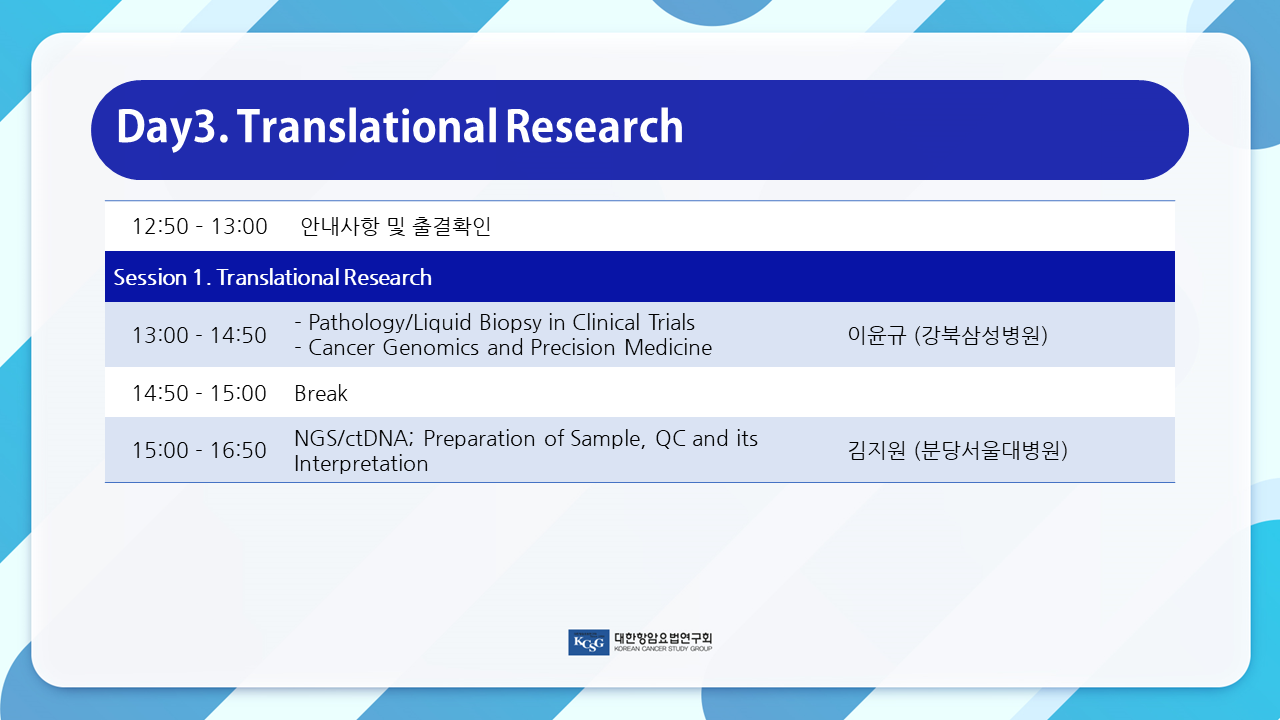Click speaker name 이윤규 (강북삼성병원)
This screenshot has width=1280, height=720.
(947, 335)
